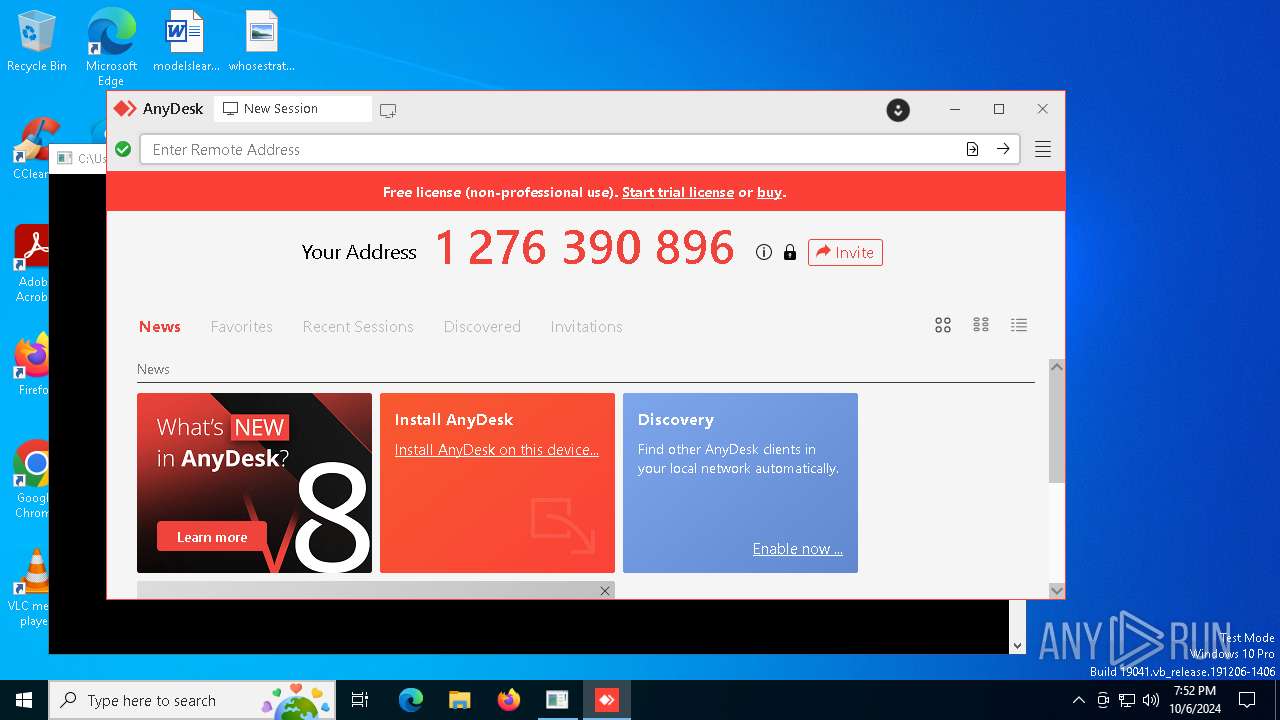The image size is (1280, 720).
Task: Open the Recent Sessions tab
Action: 358,327
